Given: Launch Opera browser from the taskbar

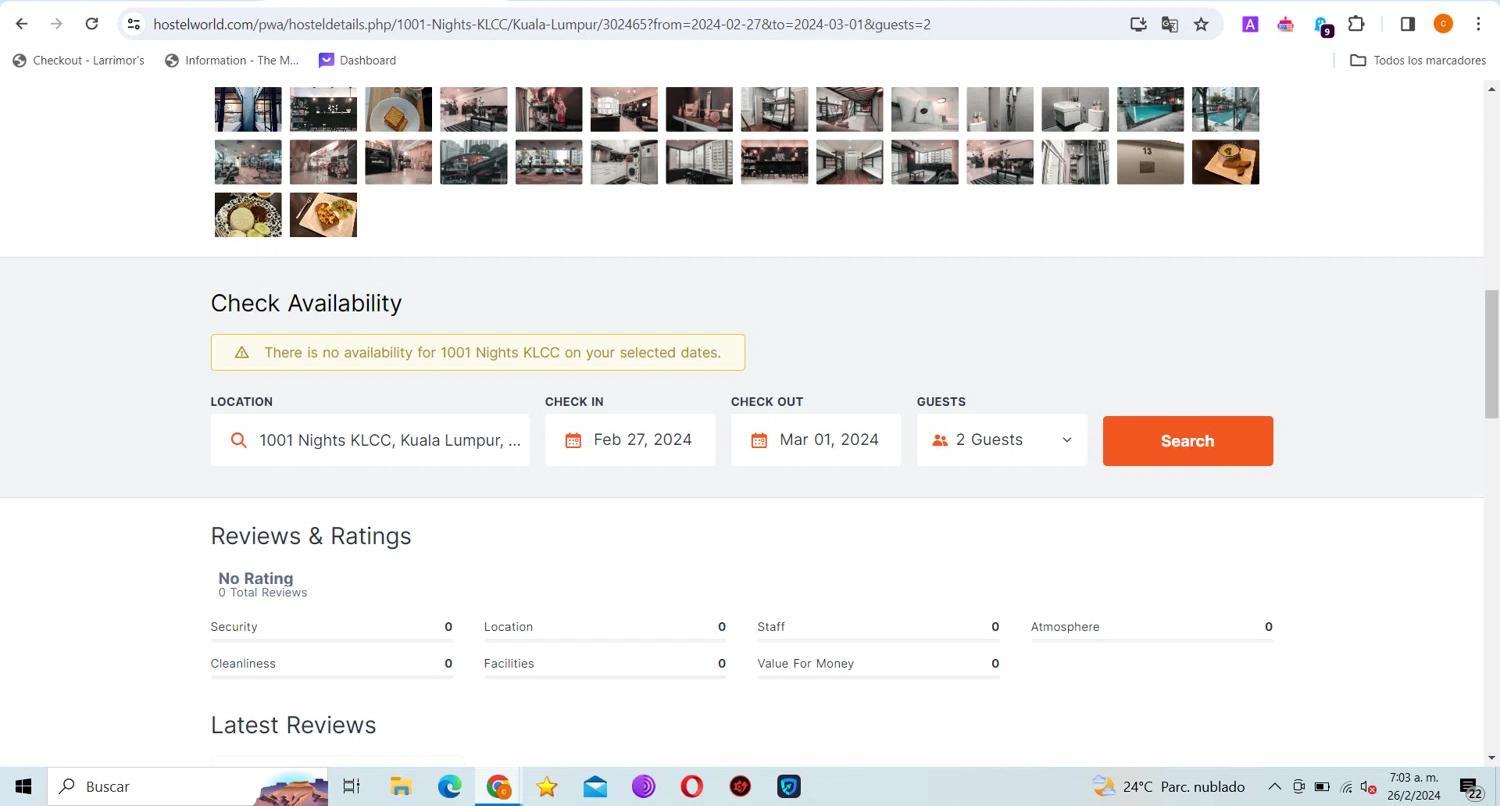Looking at the screenshot, I should [x=691, y=787].
